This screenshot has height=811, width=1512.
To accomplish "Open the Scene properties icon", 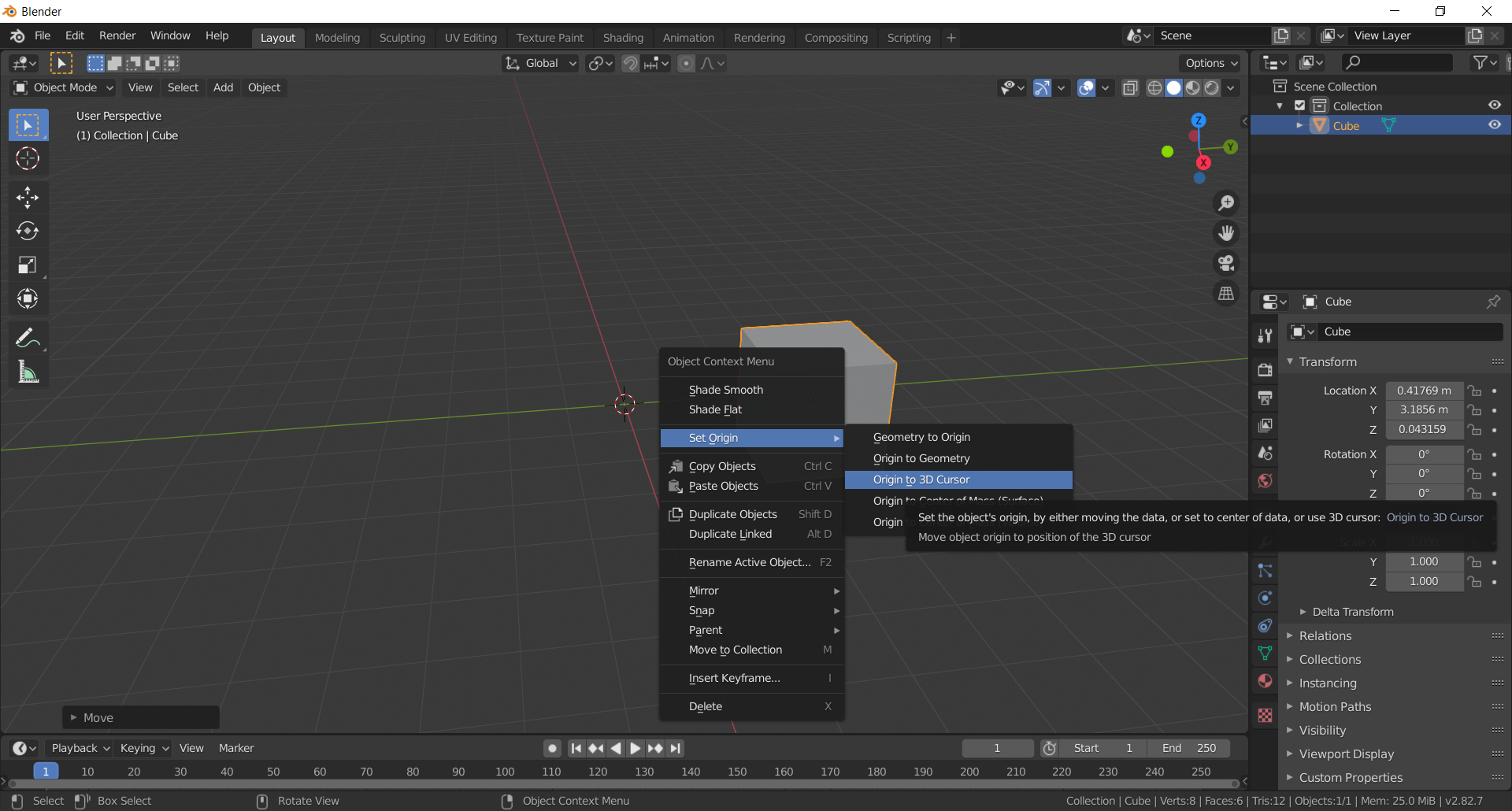I will pyautogui.click(x=1265, y=453).
